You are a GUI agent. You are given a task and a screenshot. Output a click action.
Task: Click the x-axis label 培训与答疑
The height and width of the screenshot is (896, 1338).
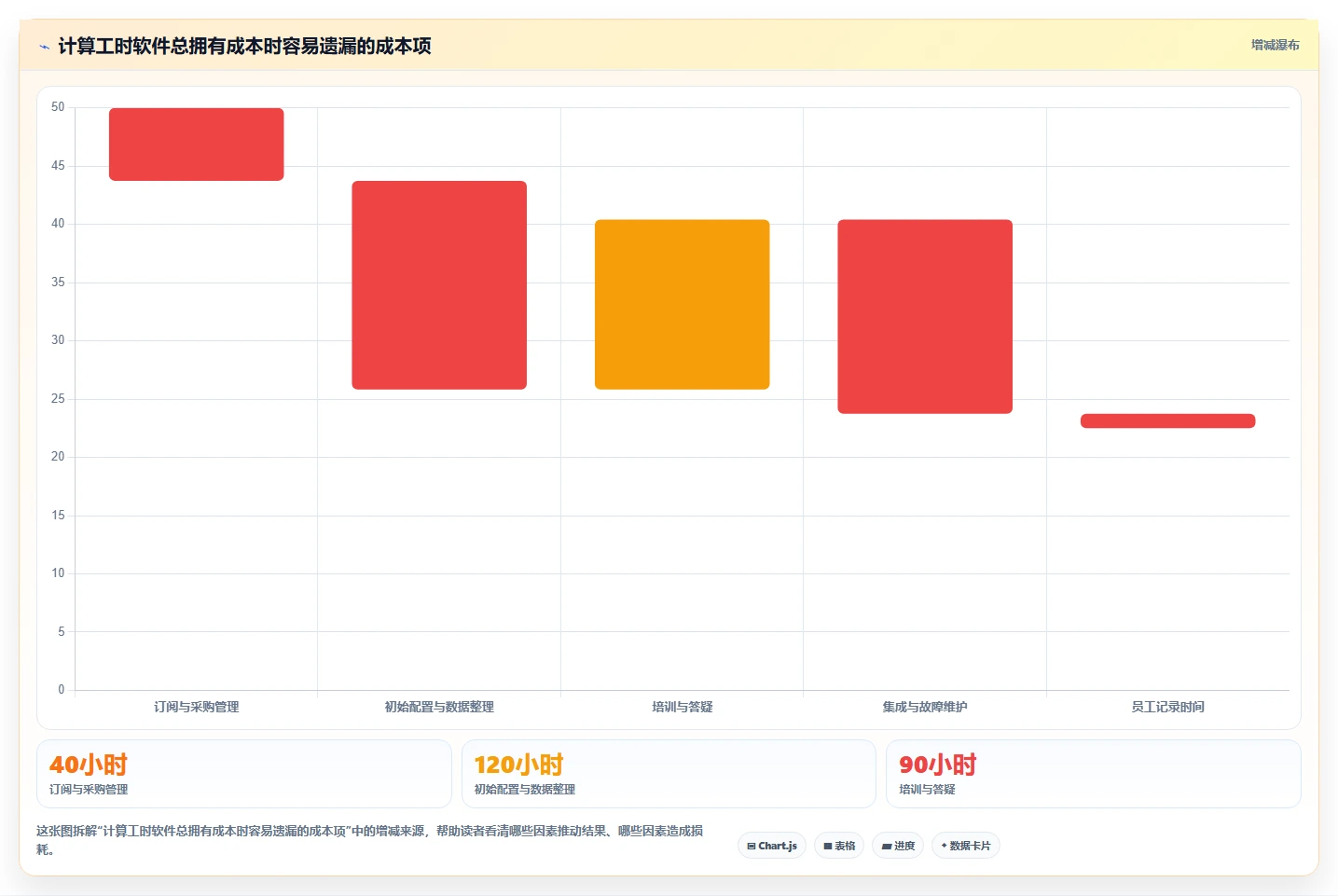pos(683,707)
